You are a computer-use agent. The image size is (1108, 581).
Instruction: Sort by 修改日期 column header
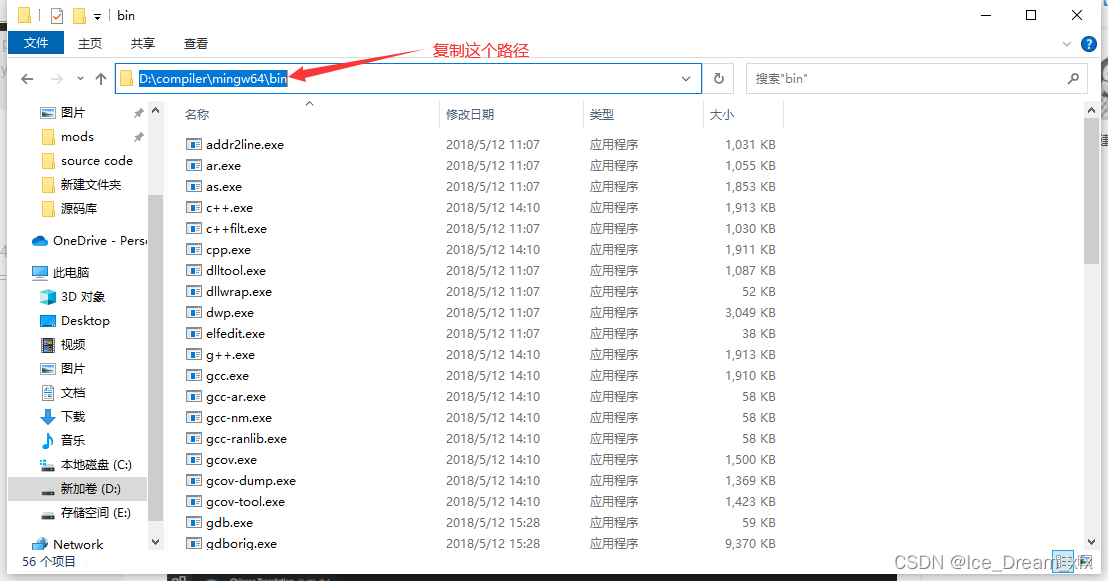click(470, 115)
